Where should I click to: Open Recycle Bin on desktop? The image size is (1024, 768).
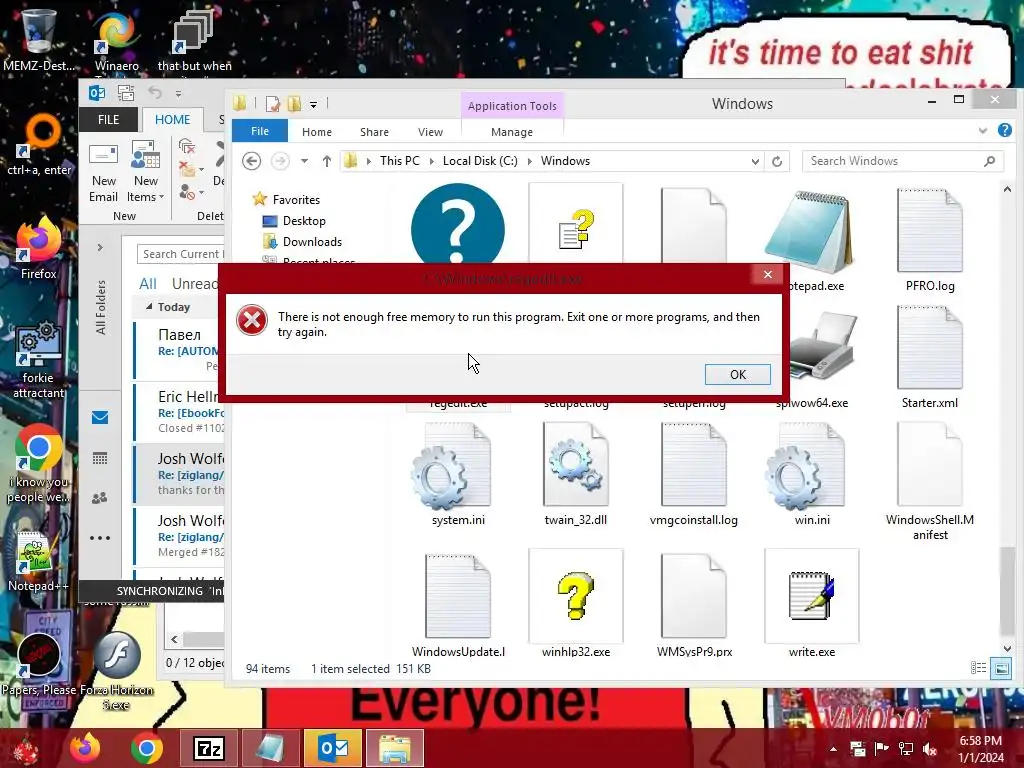(39, 39)
